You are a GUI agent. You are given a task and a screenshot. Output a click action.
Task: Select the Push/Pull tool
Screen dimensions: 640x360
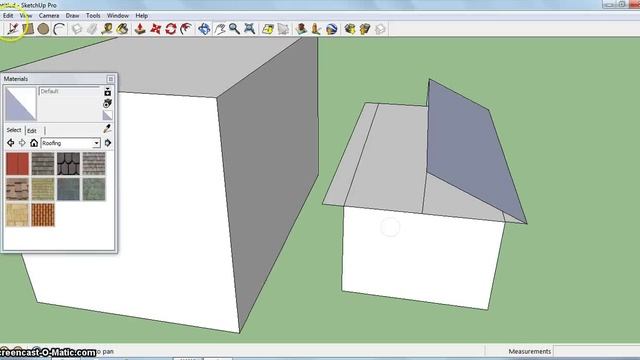coord(140,29)
